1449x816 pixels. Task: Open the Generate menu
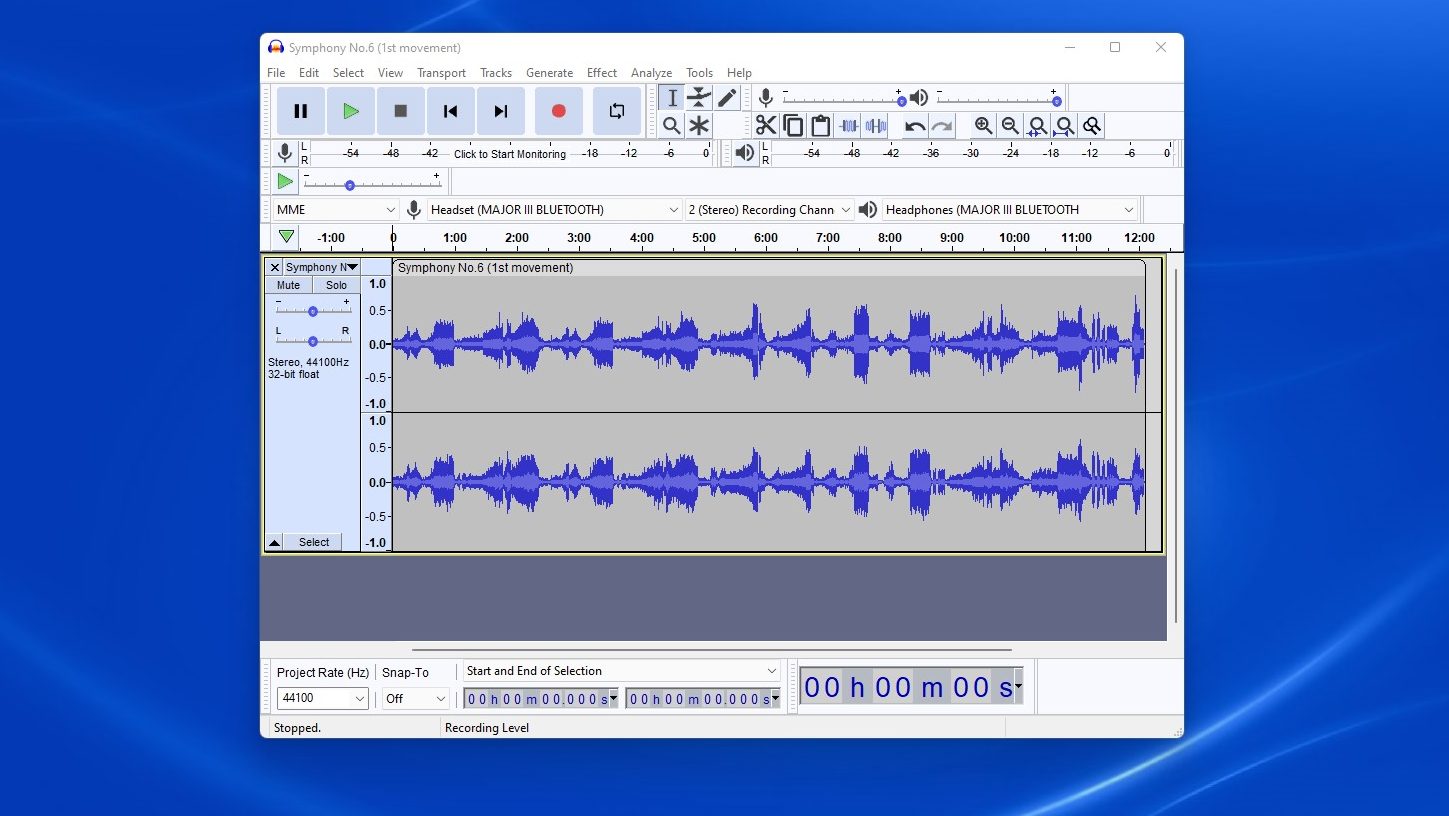click(x=549, y=73)
